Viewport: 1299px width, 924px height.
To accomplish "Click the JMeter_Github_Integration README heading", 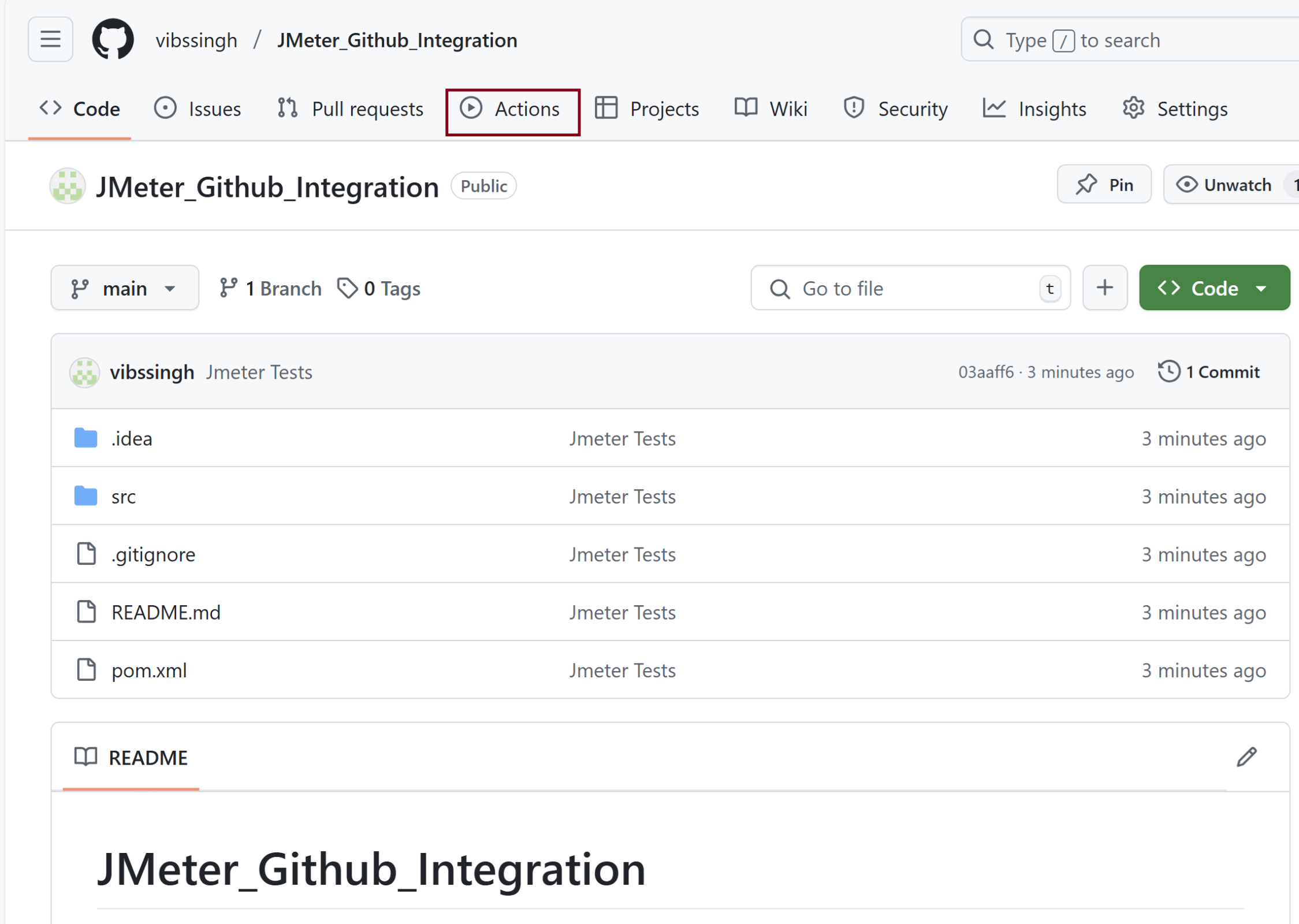I will [371, 869].
